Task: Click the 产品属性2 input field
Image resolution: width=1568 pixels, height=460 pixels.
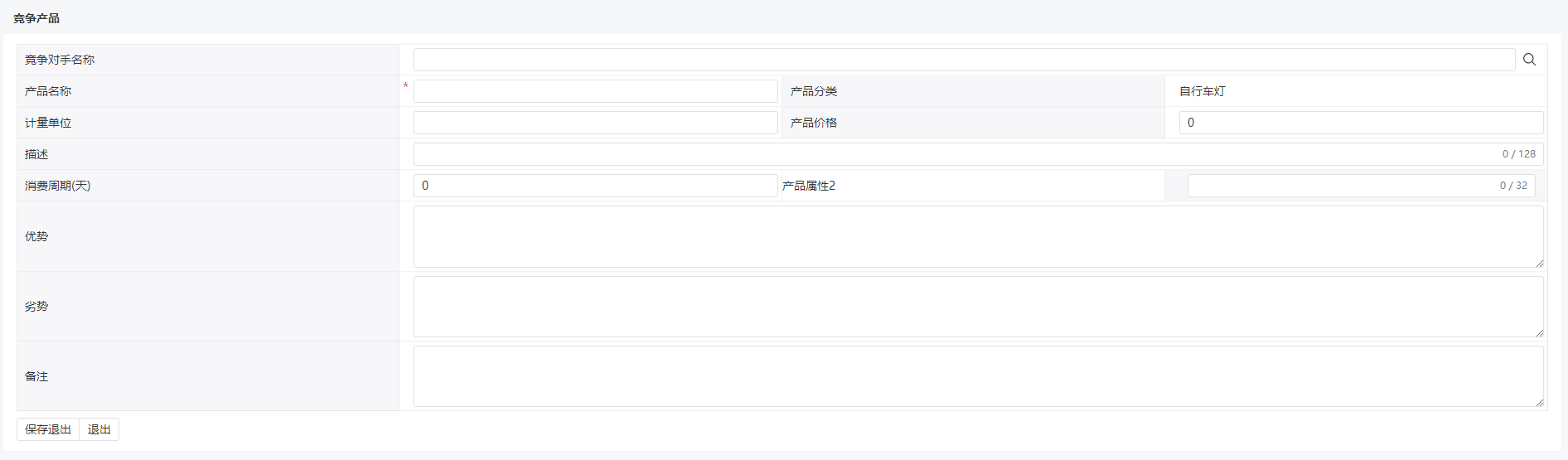Action: click(1361, 186)
